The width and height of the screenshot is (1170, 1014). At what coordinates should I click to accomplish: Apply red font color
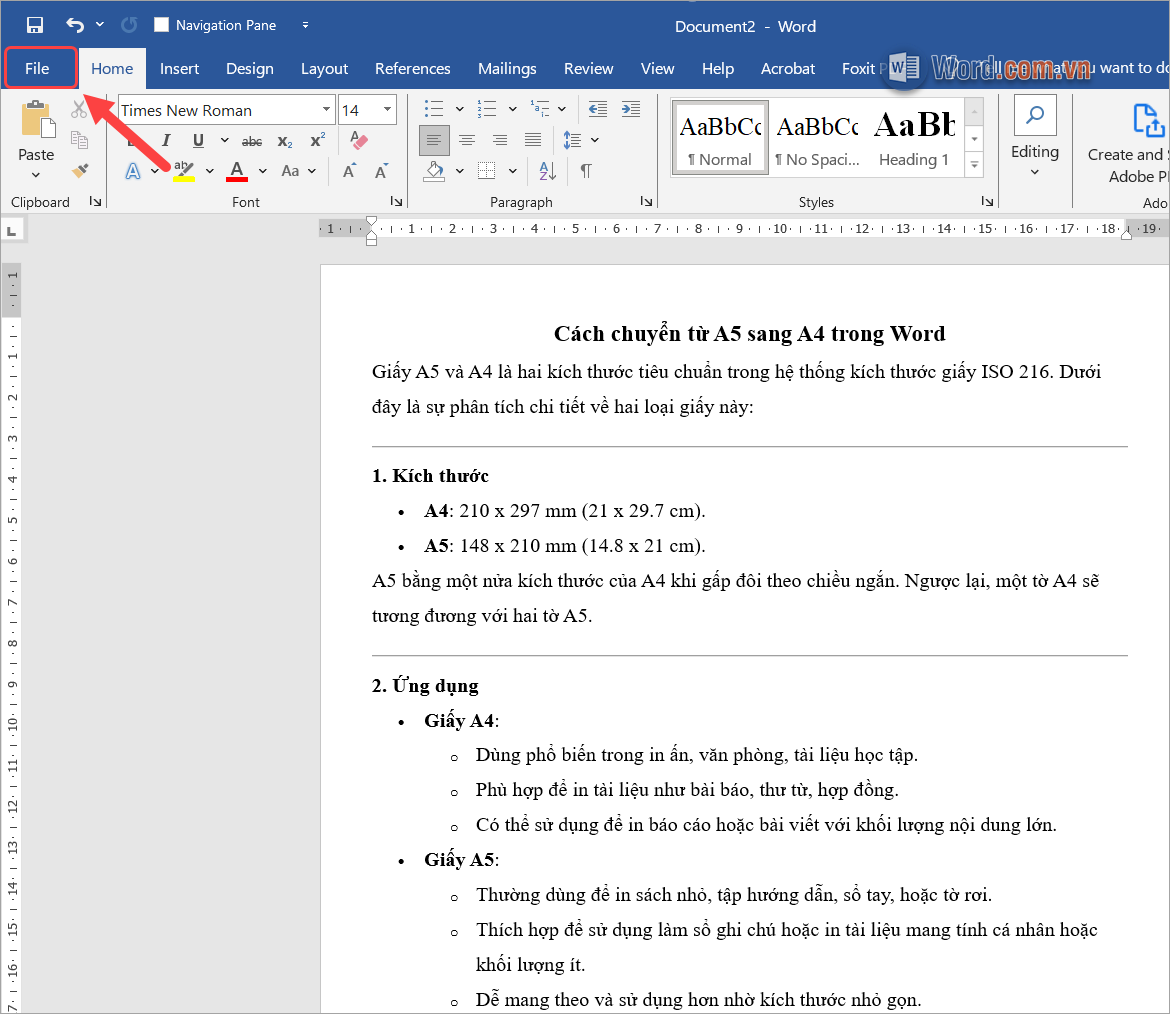237,172
